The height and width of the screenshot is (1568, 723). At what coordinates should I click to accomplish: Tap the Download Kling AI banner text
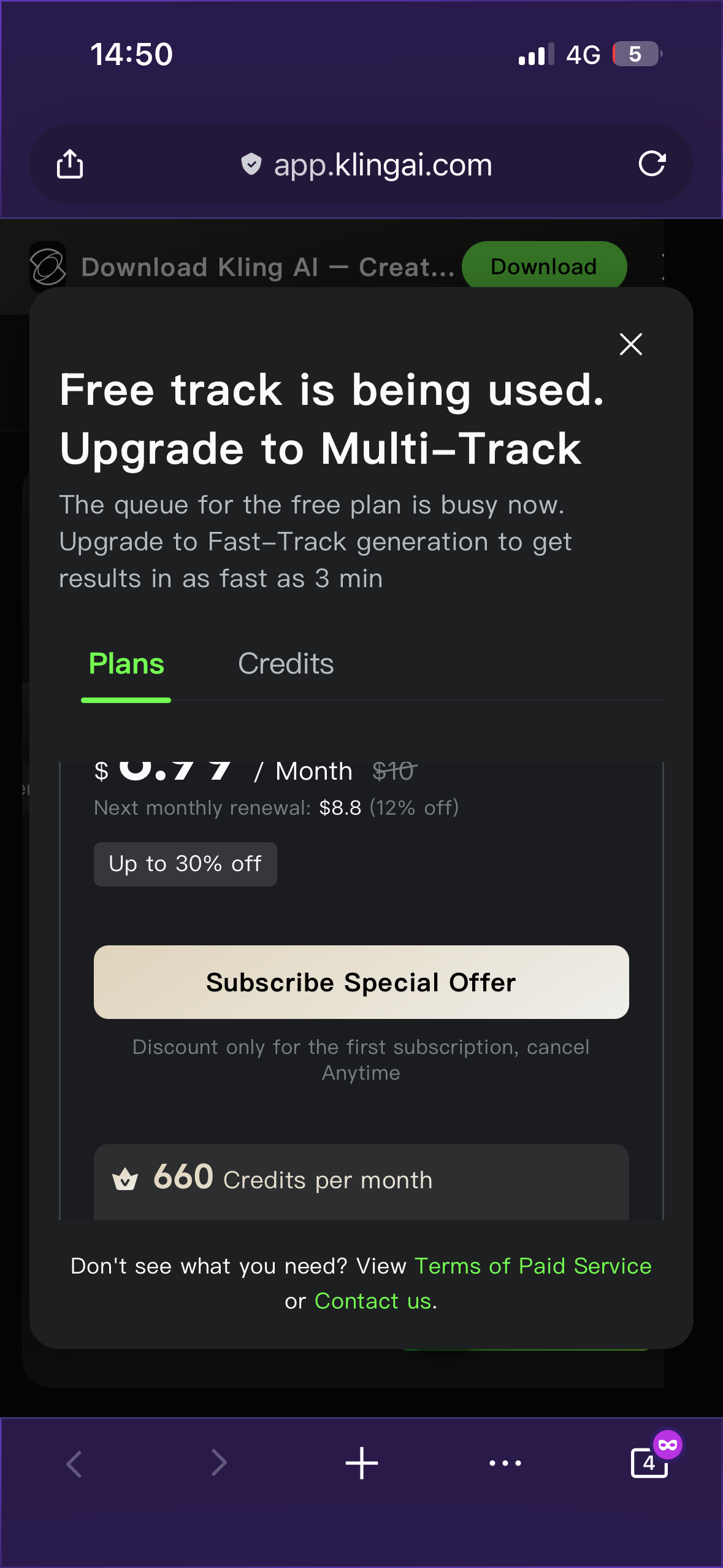point(267,267)
